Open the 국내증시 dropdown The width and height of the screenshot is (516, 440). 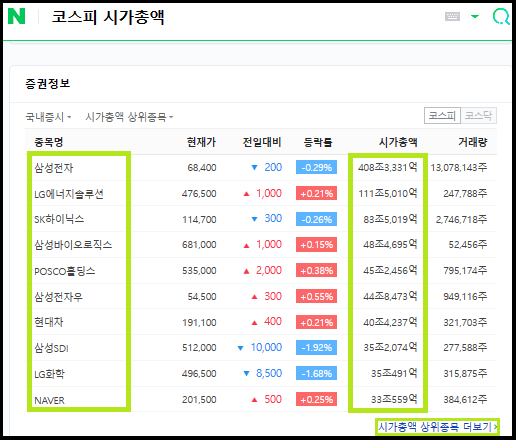(x=48, y=117)
